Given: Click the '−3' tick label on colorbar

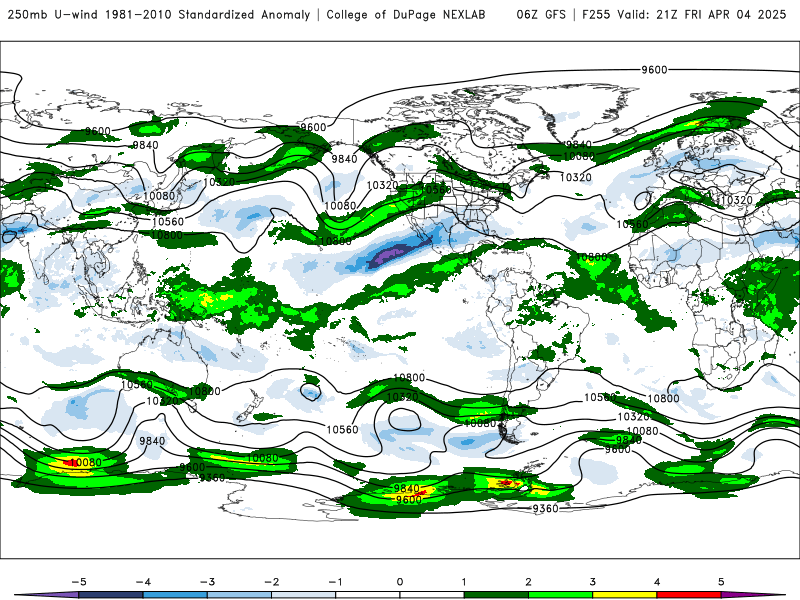Looking at the screenshot, I should click(207, 582).
